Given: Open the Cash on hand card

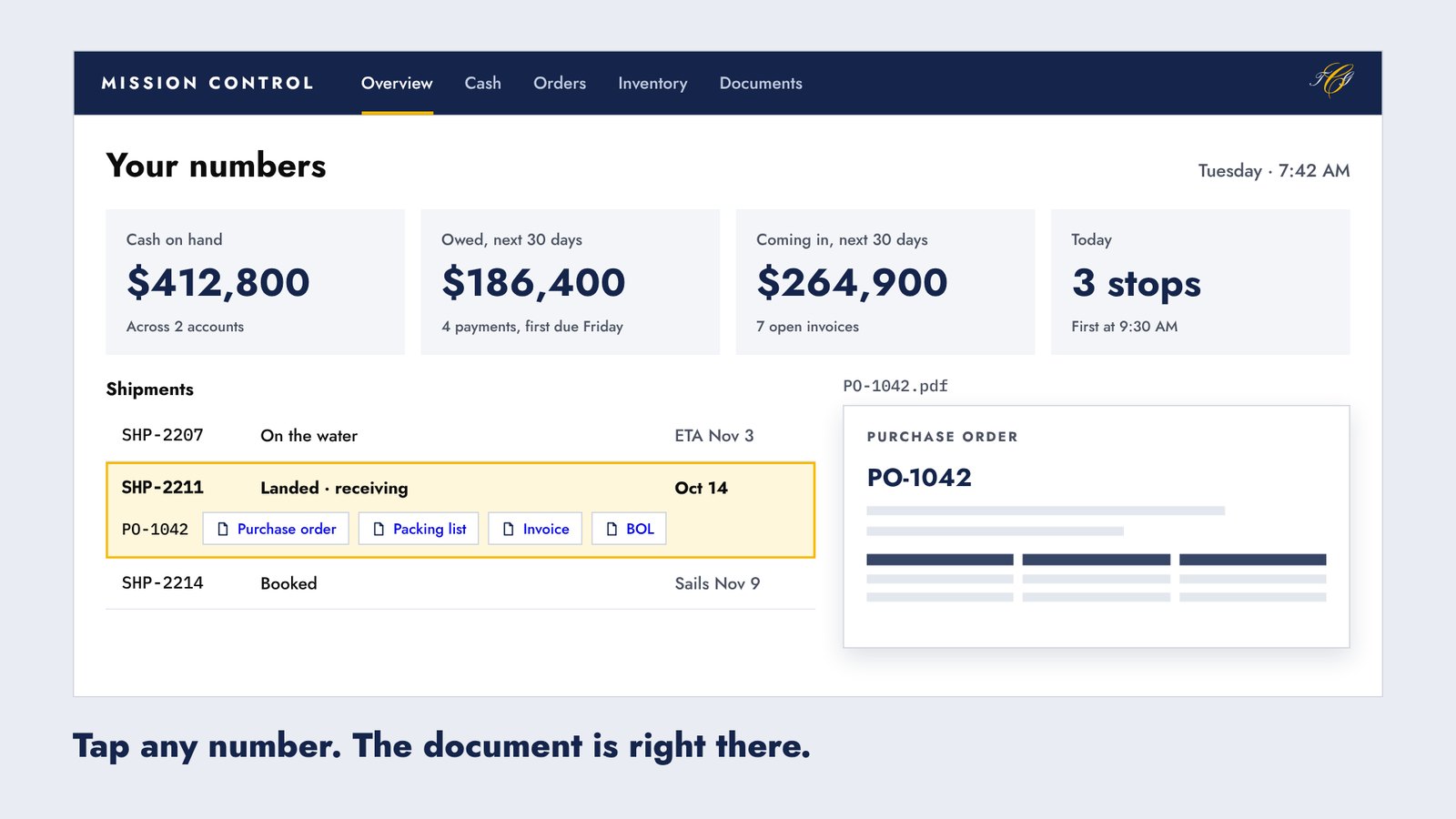Looking at the screenshot, I should (255, 282).
